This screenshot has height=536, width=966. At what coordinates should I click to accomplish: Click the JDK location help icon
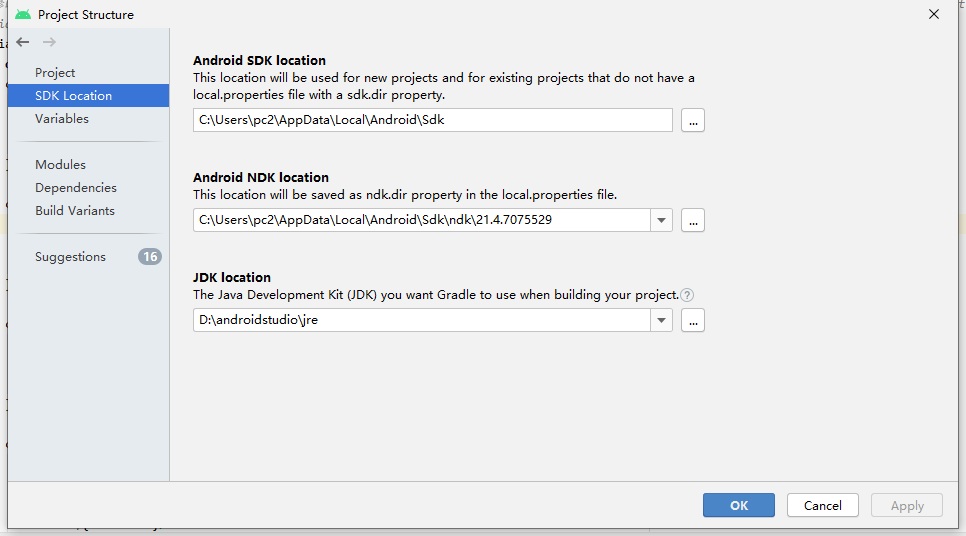[x=687, y=295]
